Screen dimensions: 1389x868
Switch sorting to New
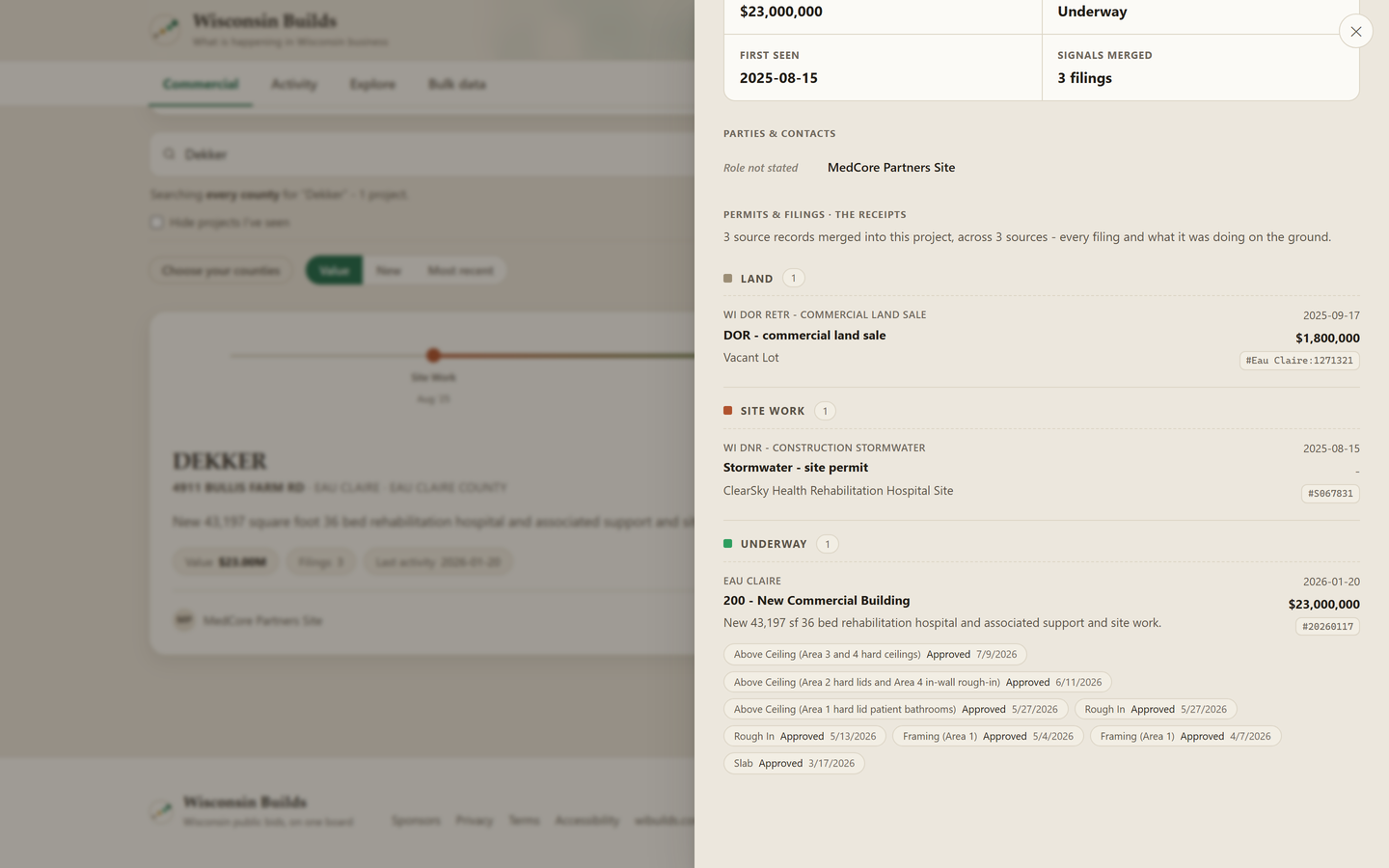(x=389, y=271)
